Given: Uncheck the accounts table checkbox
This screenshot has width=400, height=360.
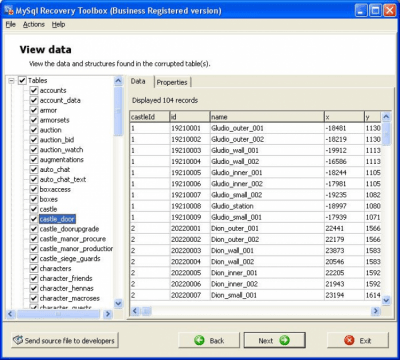Looking at the screenshot, I should [x=34, y=90].
